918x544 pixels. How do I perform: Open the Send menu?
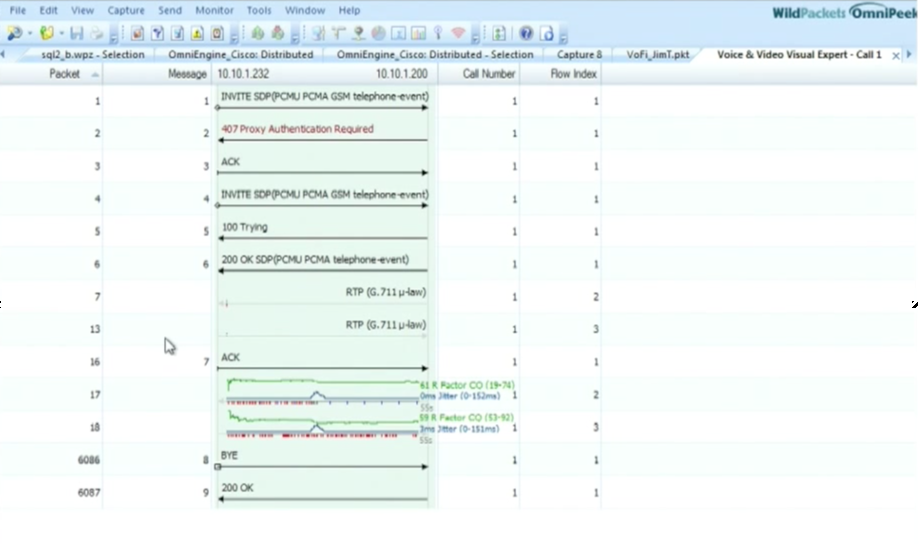click(x=170, y=11)
